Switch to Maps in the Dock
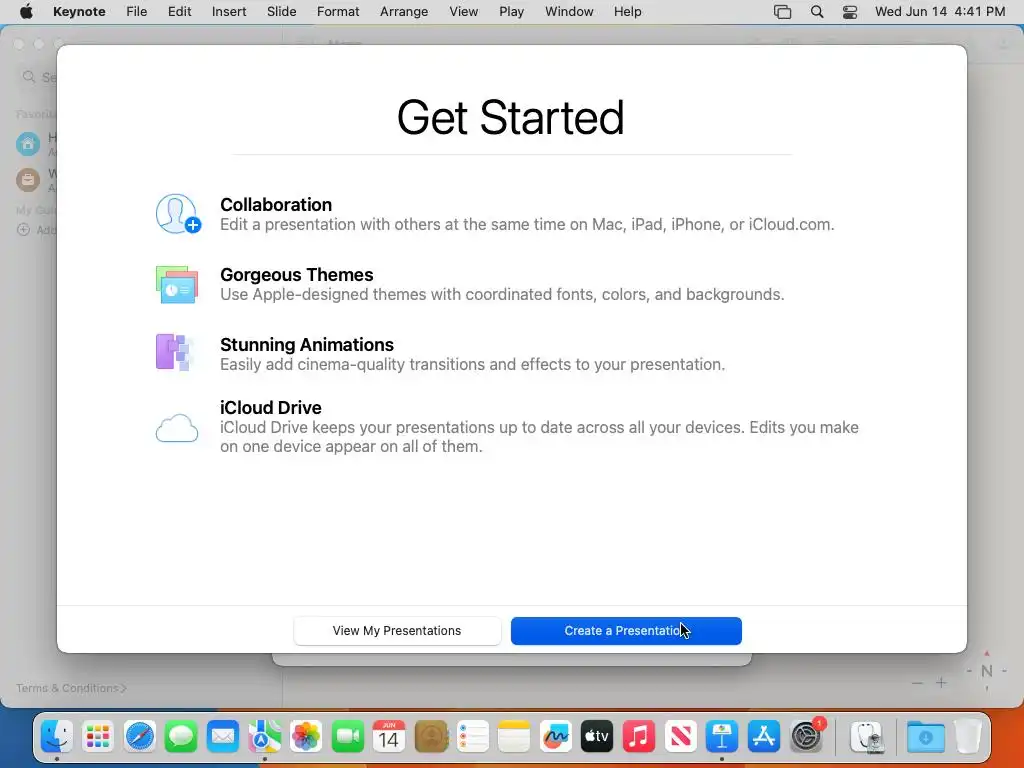 (264, 737)
